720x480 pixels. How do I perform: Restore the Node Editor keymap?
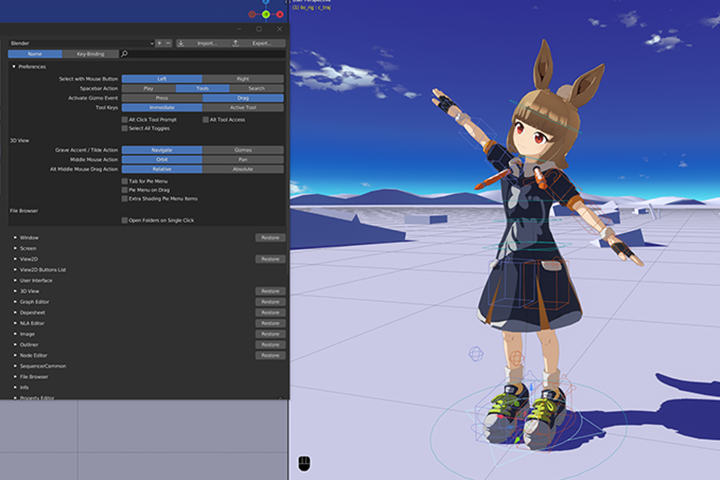tap(270, 356)
